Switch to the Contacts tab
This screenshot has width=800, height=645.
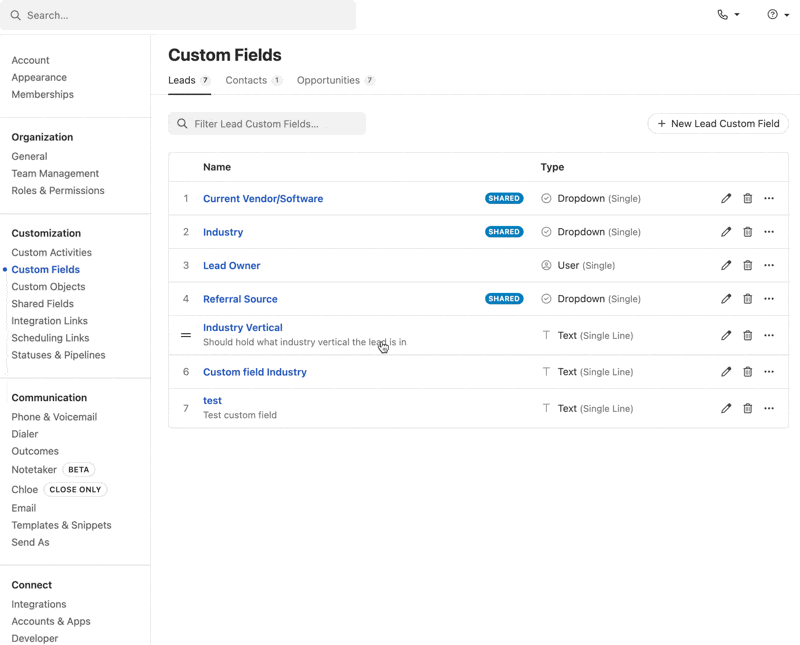coord(254,81)
